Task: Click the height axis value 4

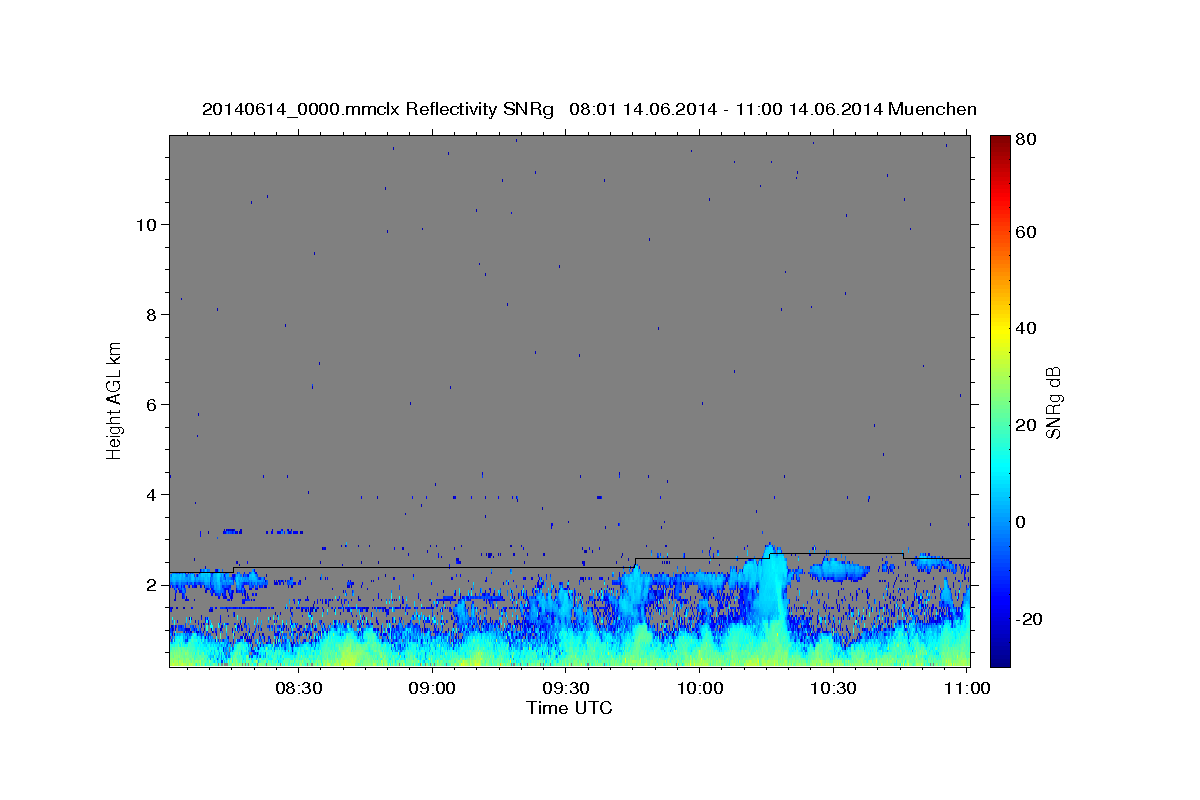Action: 150,495
